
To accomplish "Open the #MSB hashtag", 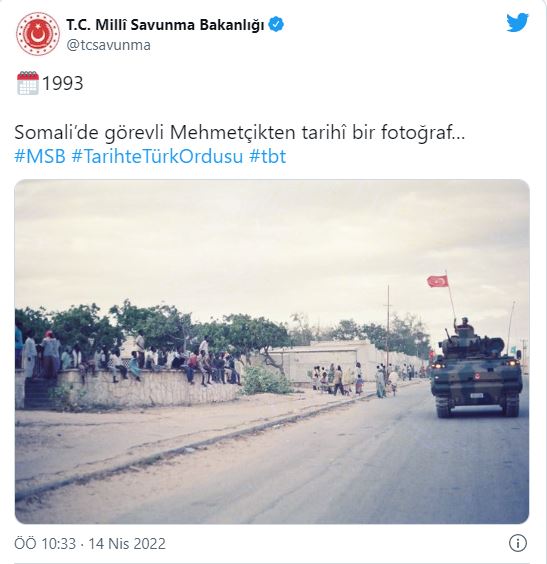I will click(40, 156).
